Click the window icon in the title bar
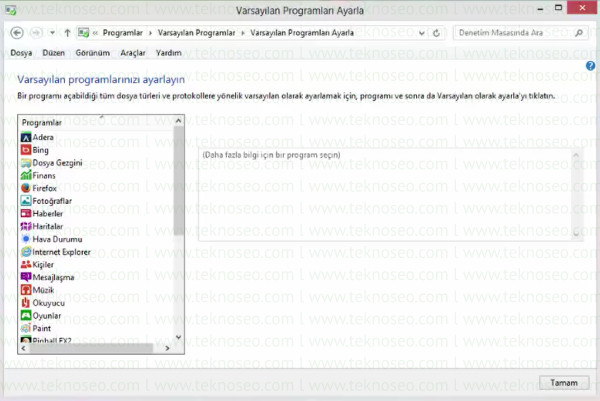The image size is (600, 401). click(x=11, y=10)
